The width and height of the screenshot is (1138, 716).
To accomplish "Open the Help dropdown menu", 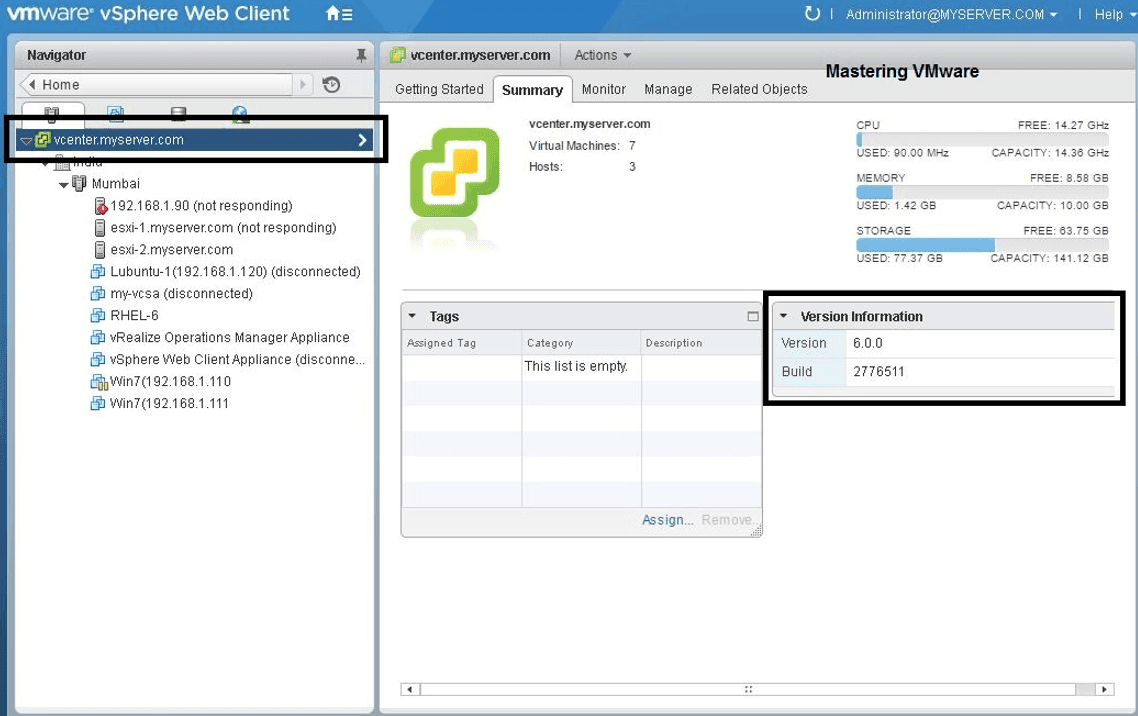I will [x=1114, y=15].
